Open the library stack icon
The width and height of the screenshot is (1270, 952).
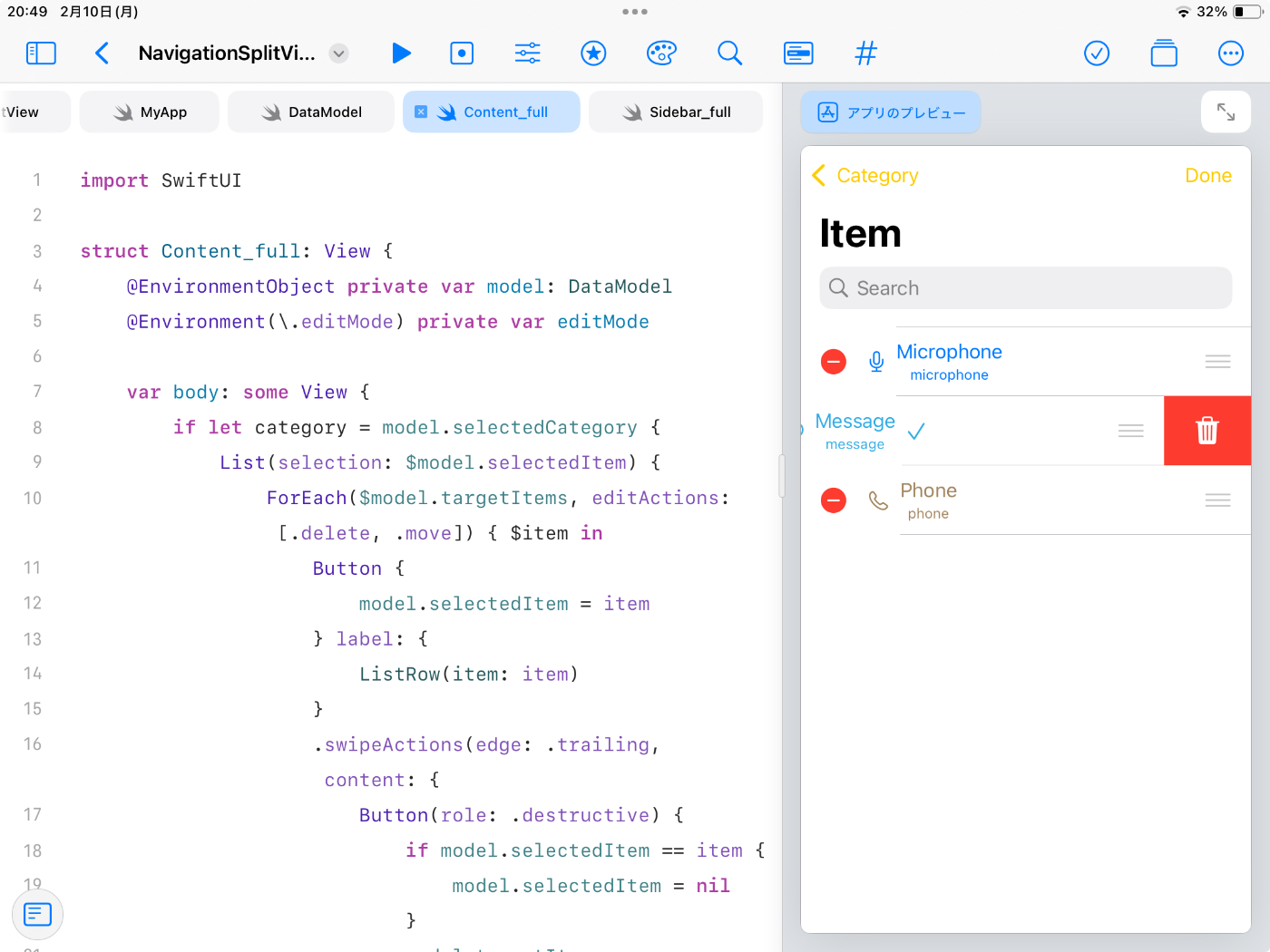[1164, 53]
